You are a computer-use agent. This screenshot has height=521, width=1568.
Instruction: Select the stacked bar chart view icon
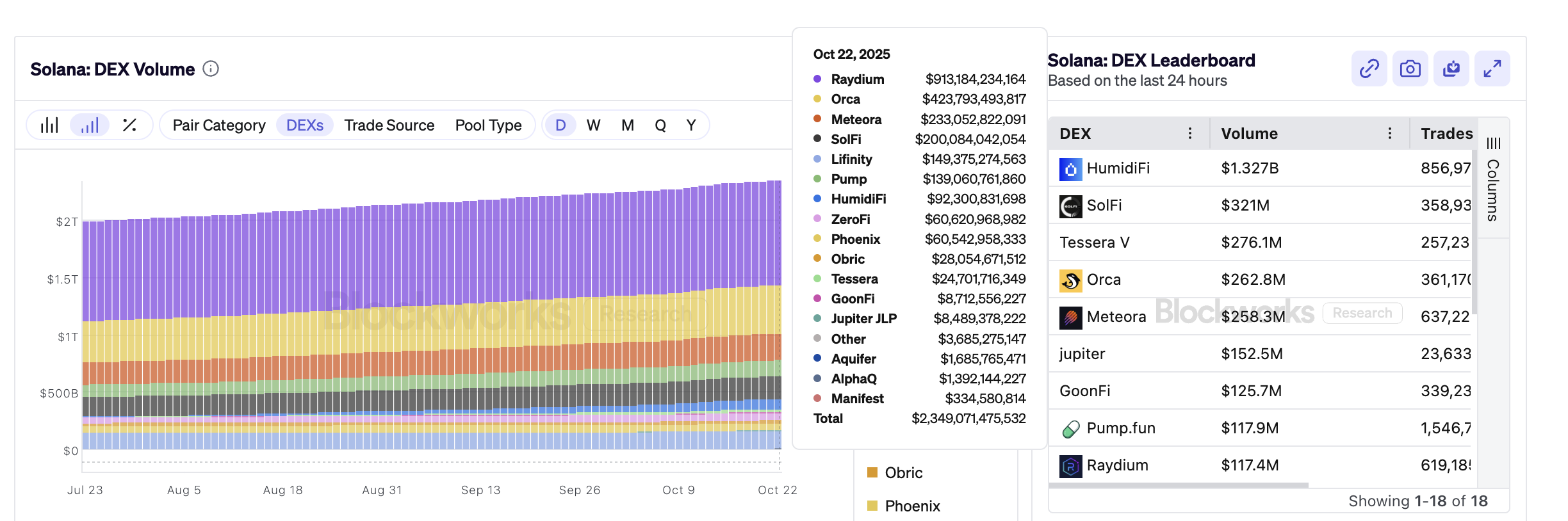click(x=90, y=125)
